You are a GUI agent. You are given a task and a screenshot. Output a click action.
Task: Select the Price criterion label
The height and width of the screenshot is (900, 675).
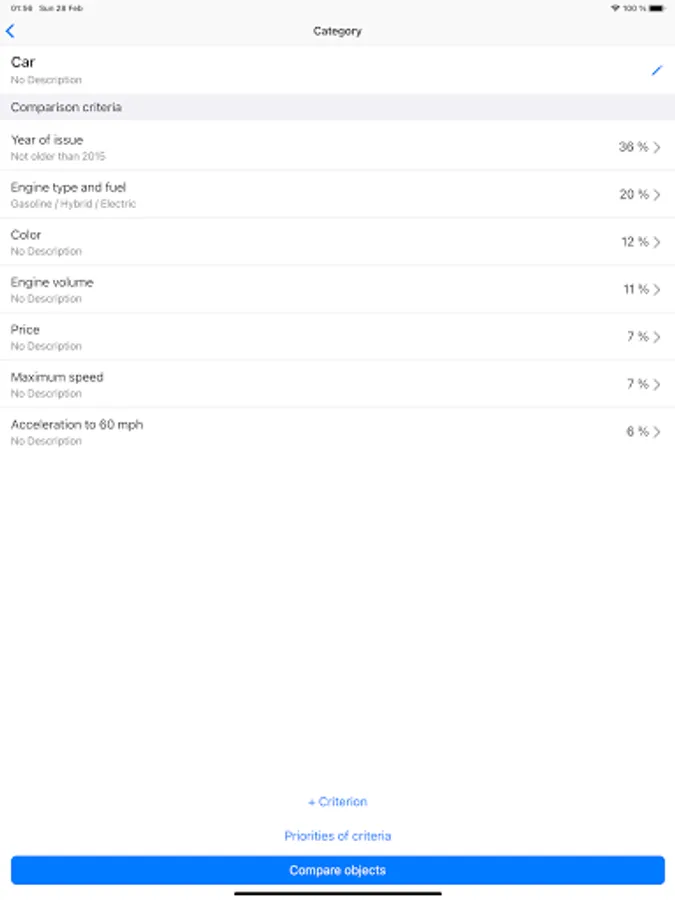(x=25, y=329)
